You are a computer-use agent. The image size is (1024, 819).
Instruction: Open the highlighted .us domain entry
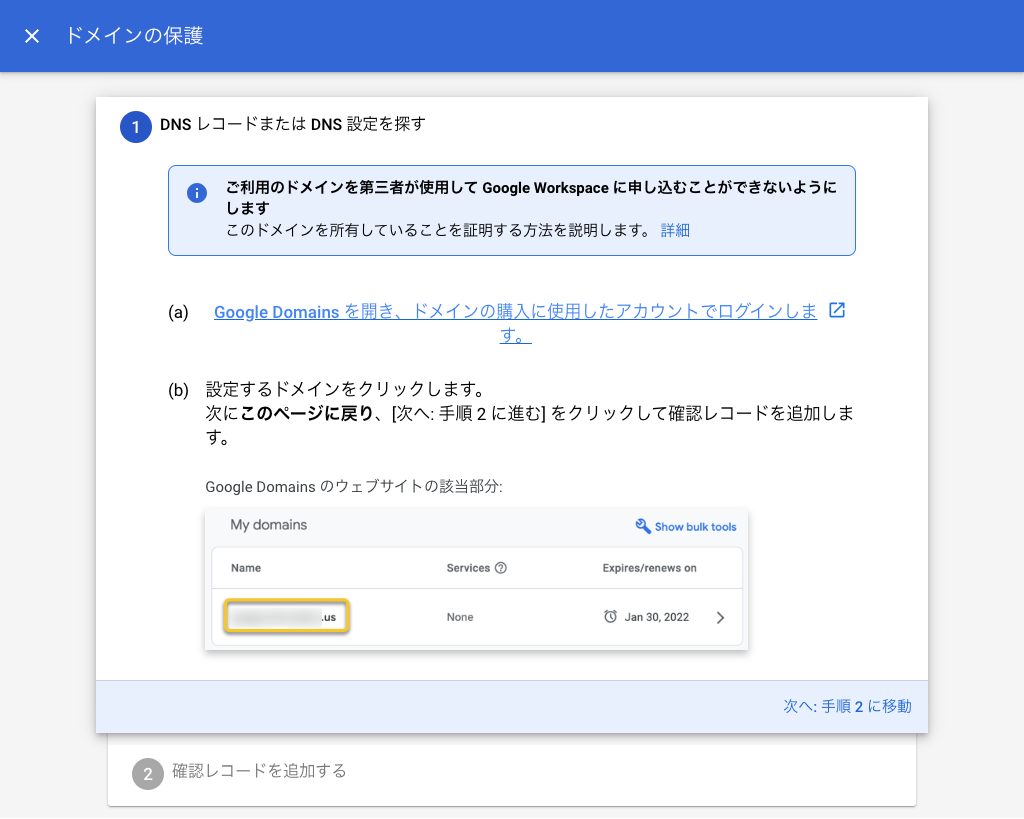point(286,616)
